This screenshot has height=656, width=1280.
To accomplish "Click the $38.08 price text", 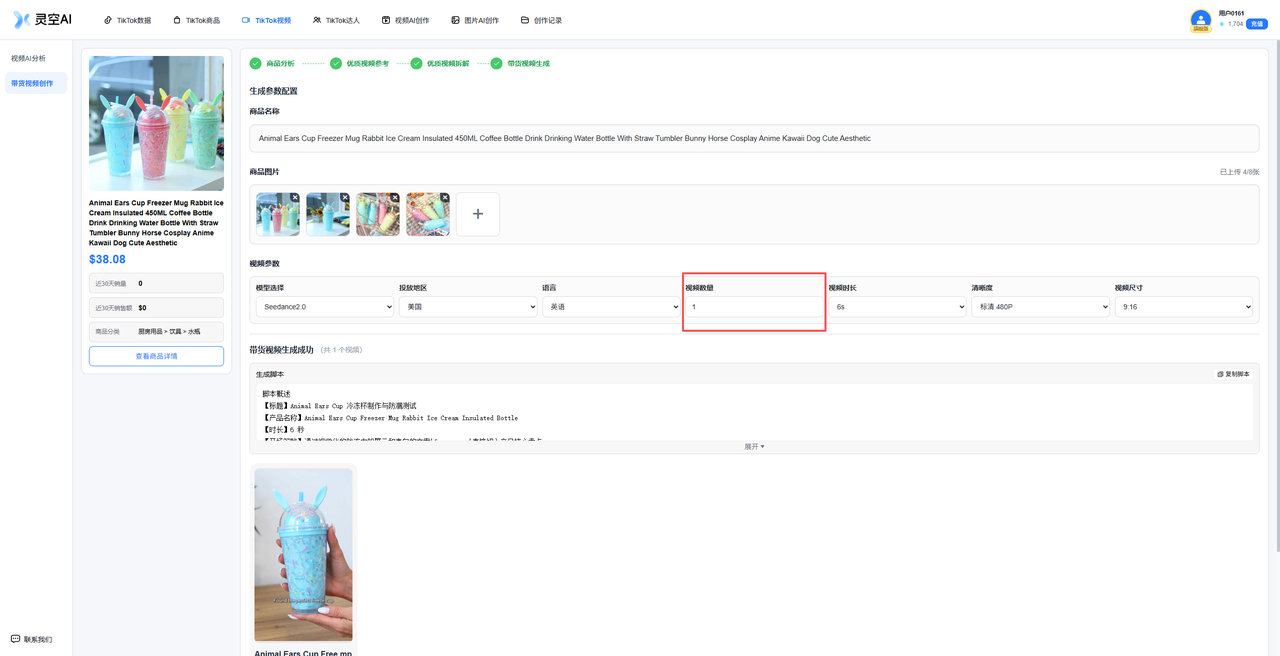I will click(107, 259).
